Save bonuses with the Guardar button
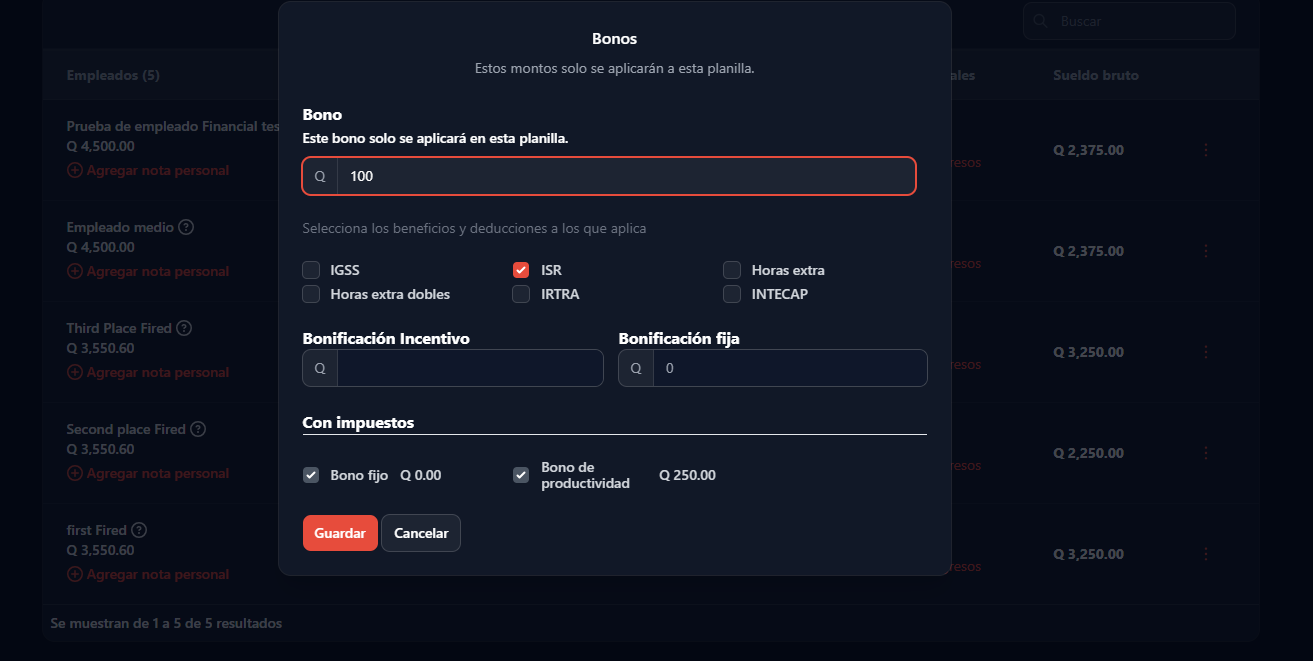Screen dimensions: 1313x661 pyautogui.click(x=340, y=533)
